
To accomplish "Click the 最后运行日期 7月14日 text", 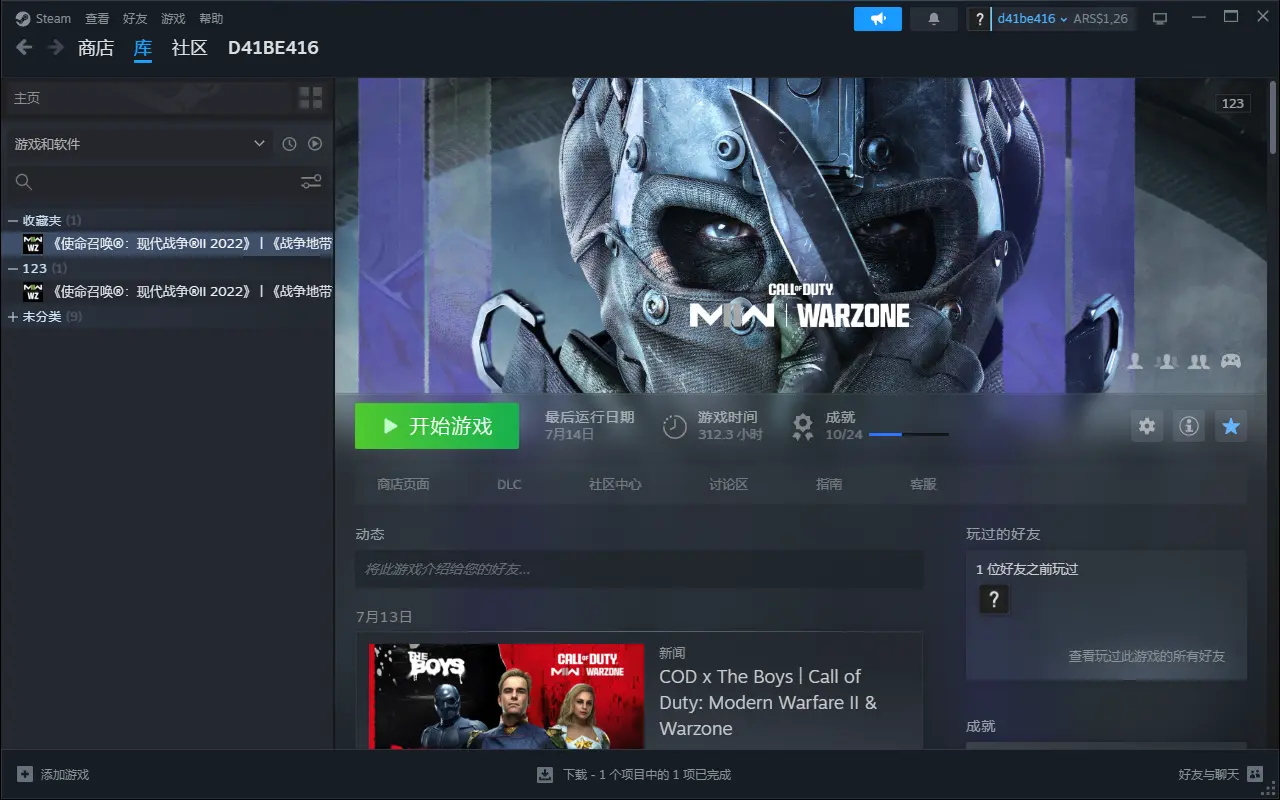I will pos(589,426).
